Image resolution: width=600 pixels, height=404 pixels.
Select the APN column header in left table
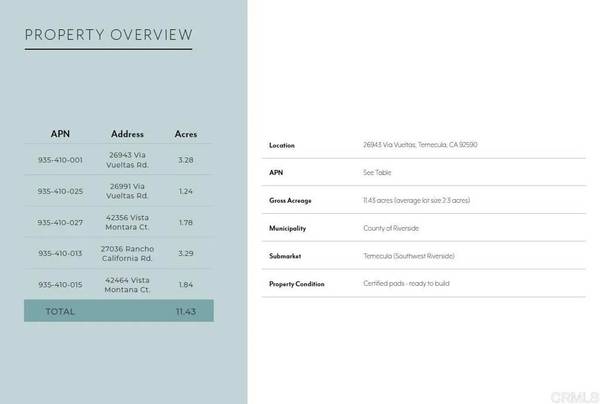click(60, 134)
